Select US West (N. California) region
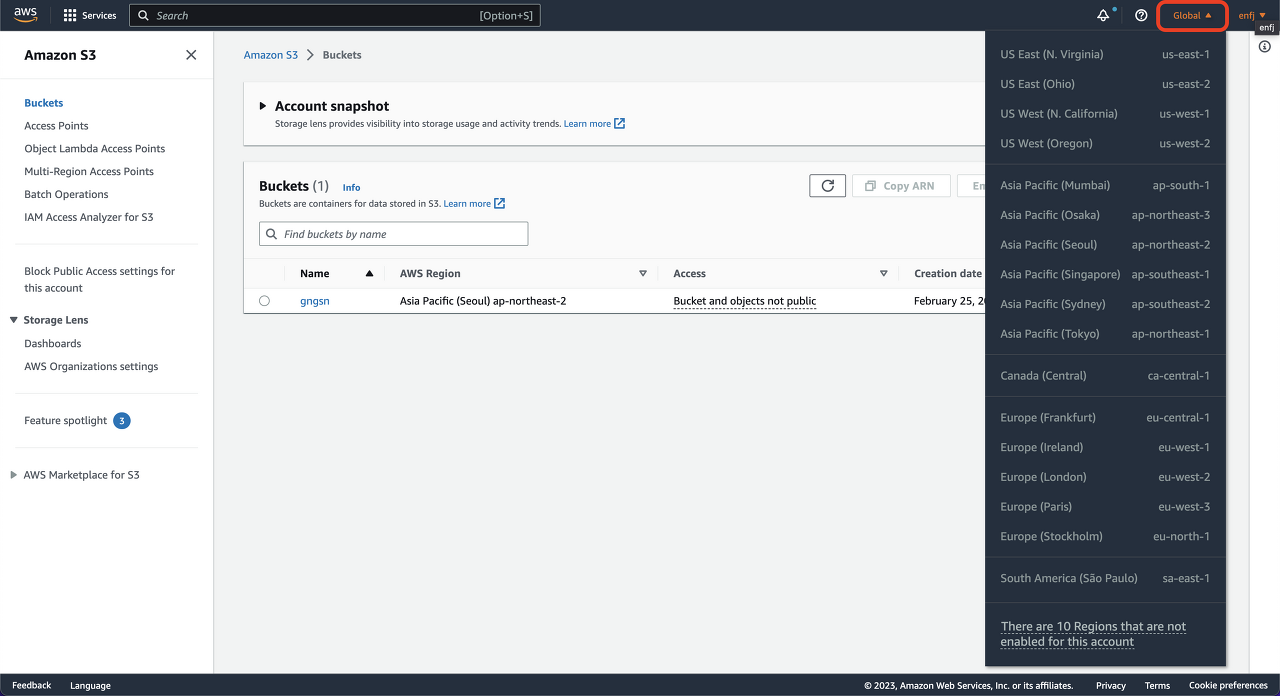The image size is (1280, 696). [x=1105, y=114]
